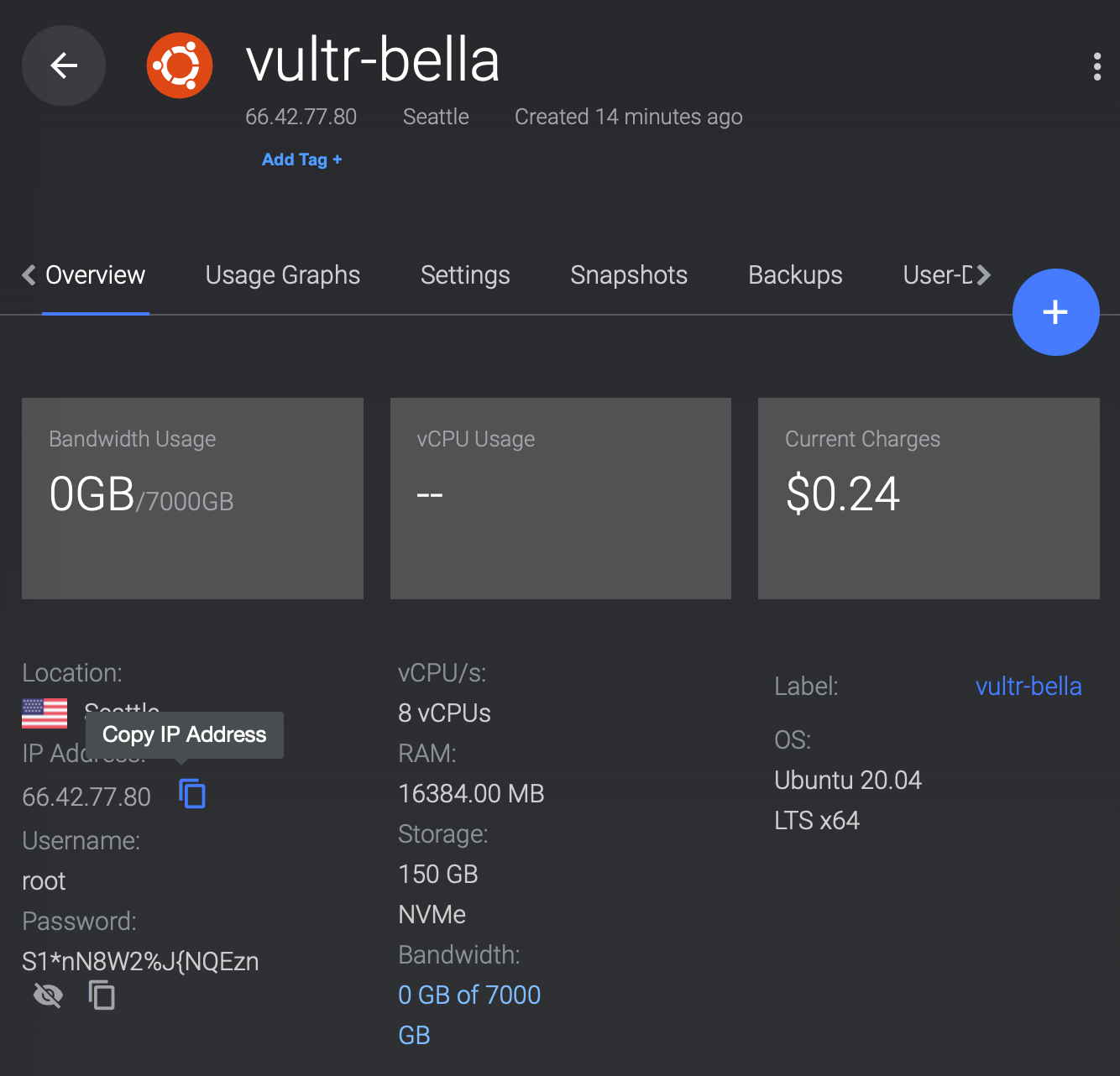Click the Bandwidth Usage card
This screenshot has width=1120, height=1076.
[x=192, y=498]
